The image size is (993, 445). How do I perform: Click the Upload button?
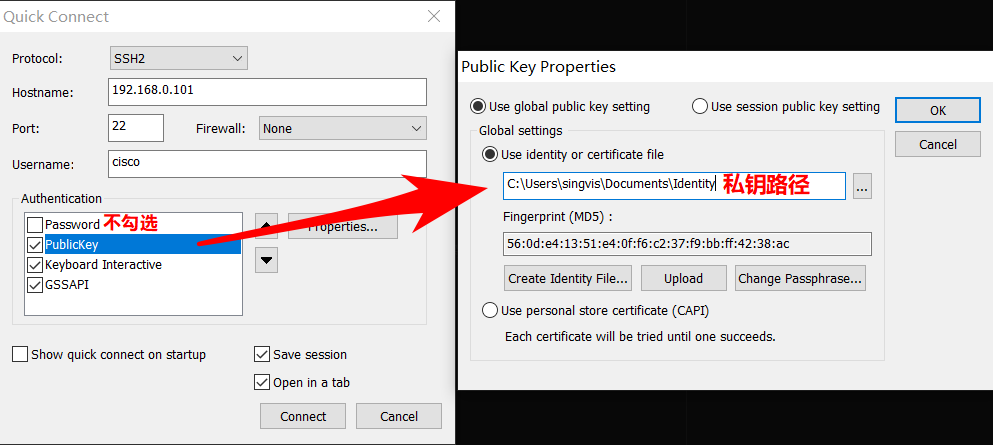pyautogui.click(x=683, y=279)
